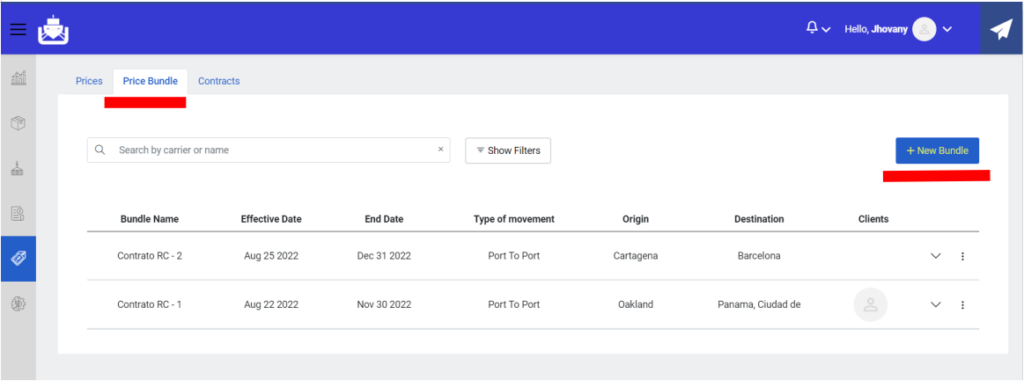Viewport: 1024px width, 381px height.
Task: Switch to the Contracts tab
Action: [219, 81]
